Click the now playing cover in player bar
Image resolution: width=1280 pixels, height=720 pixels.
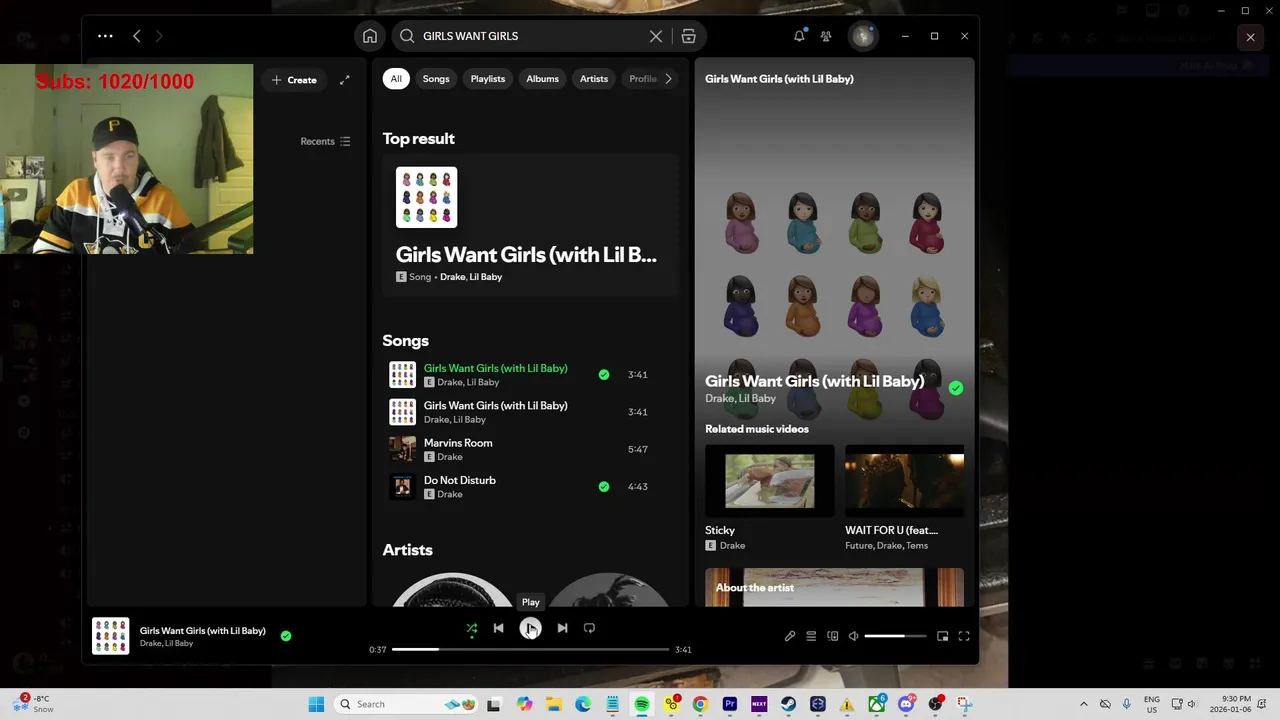pyautogui.click(x=111, y=636)
